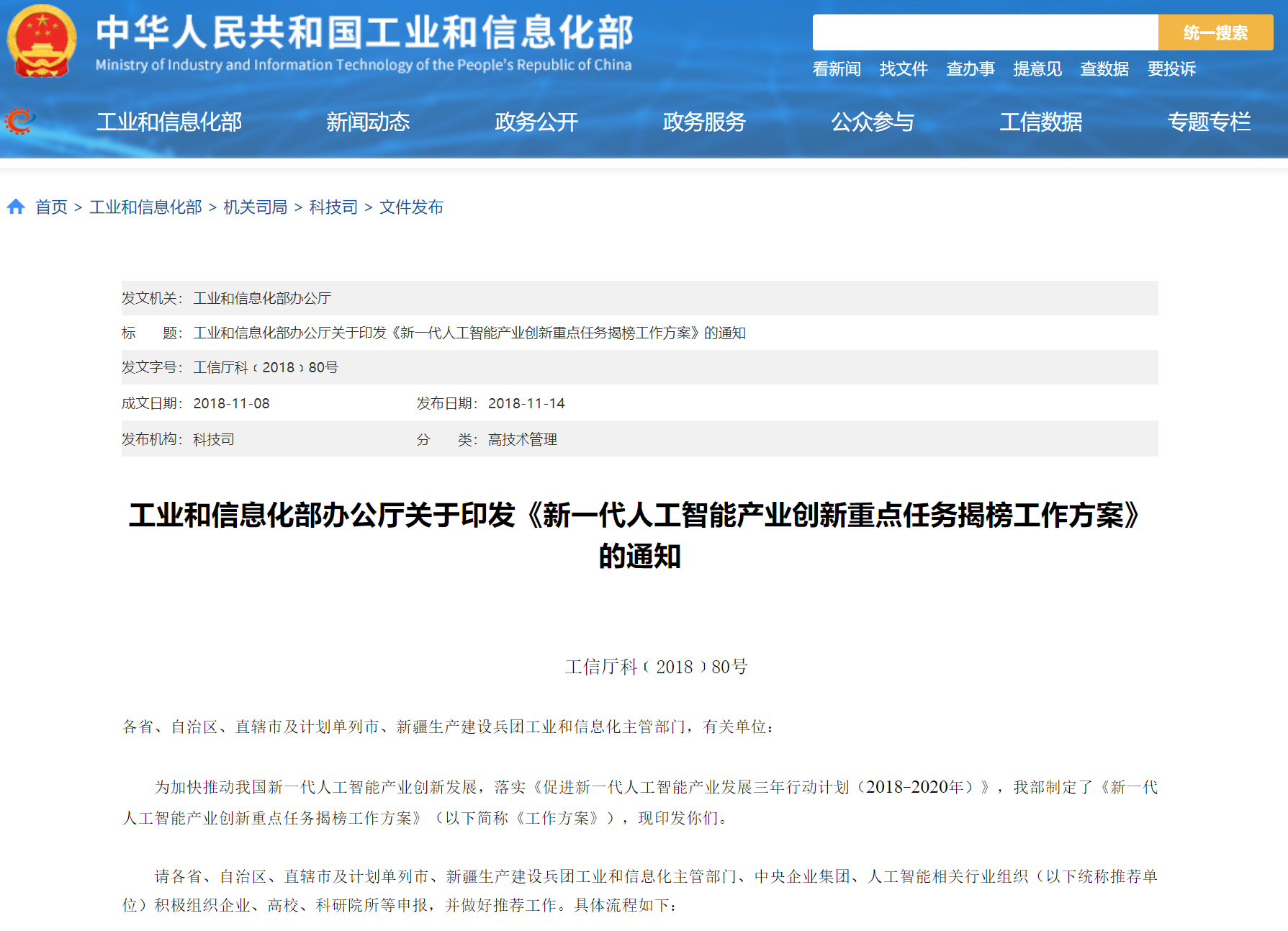
Task: Click the 分类 value 高技术管理
Action: (x=523, y=439)
